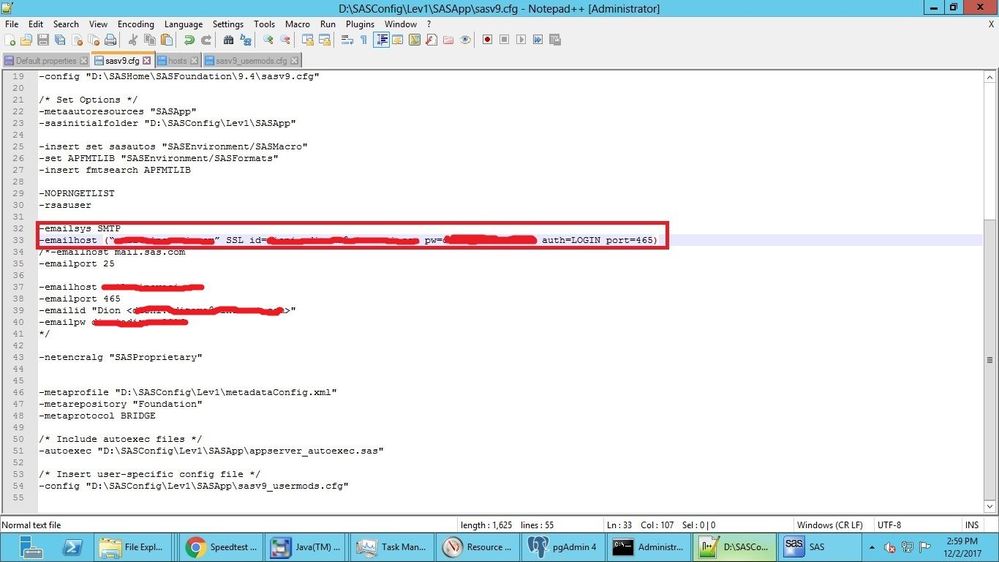Open the Plugins menu
This screenshot has width=999, height=562.
coord(360,24)
